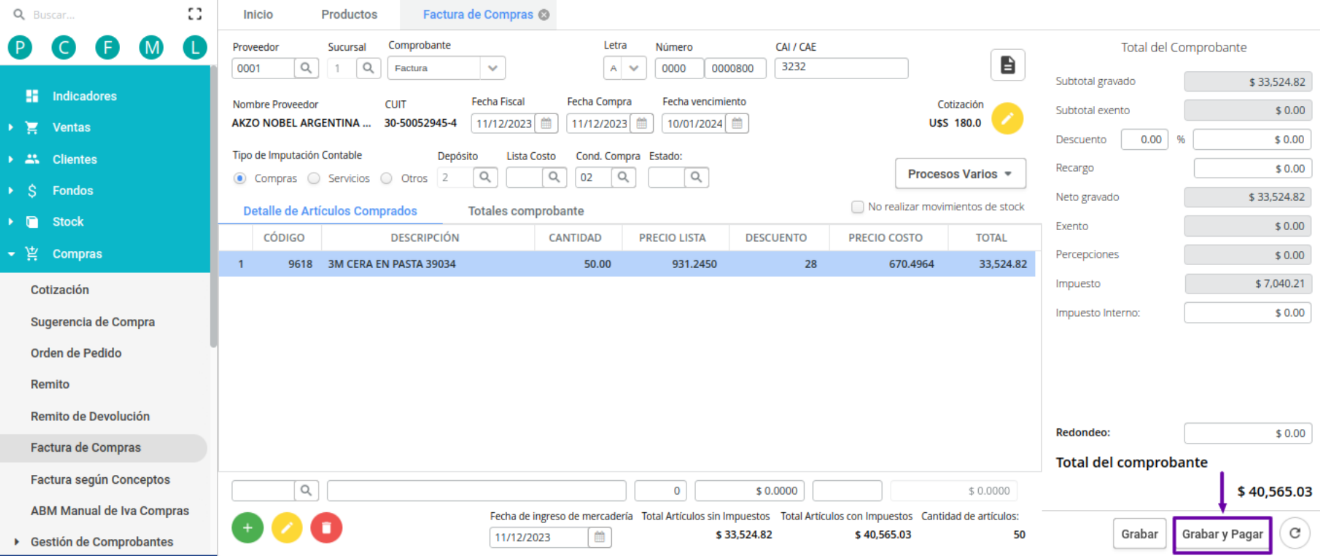Click the CAI / CAE input field
Viewport: 1320px width, 560px height.
[x=841, y=68]
